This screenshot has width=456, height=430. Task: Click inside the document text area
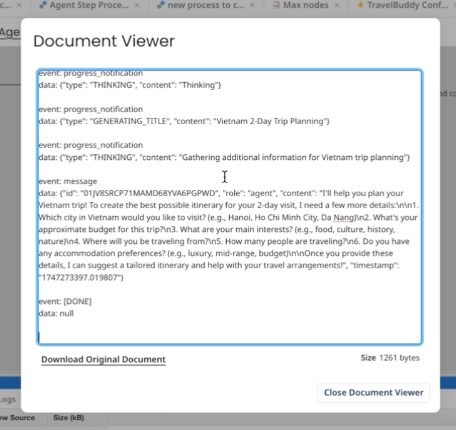[x=230, y=207]
